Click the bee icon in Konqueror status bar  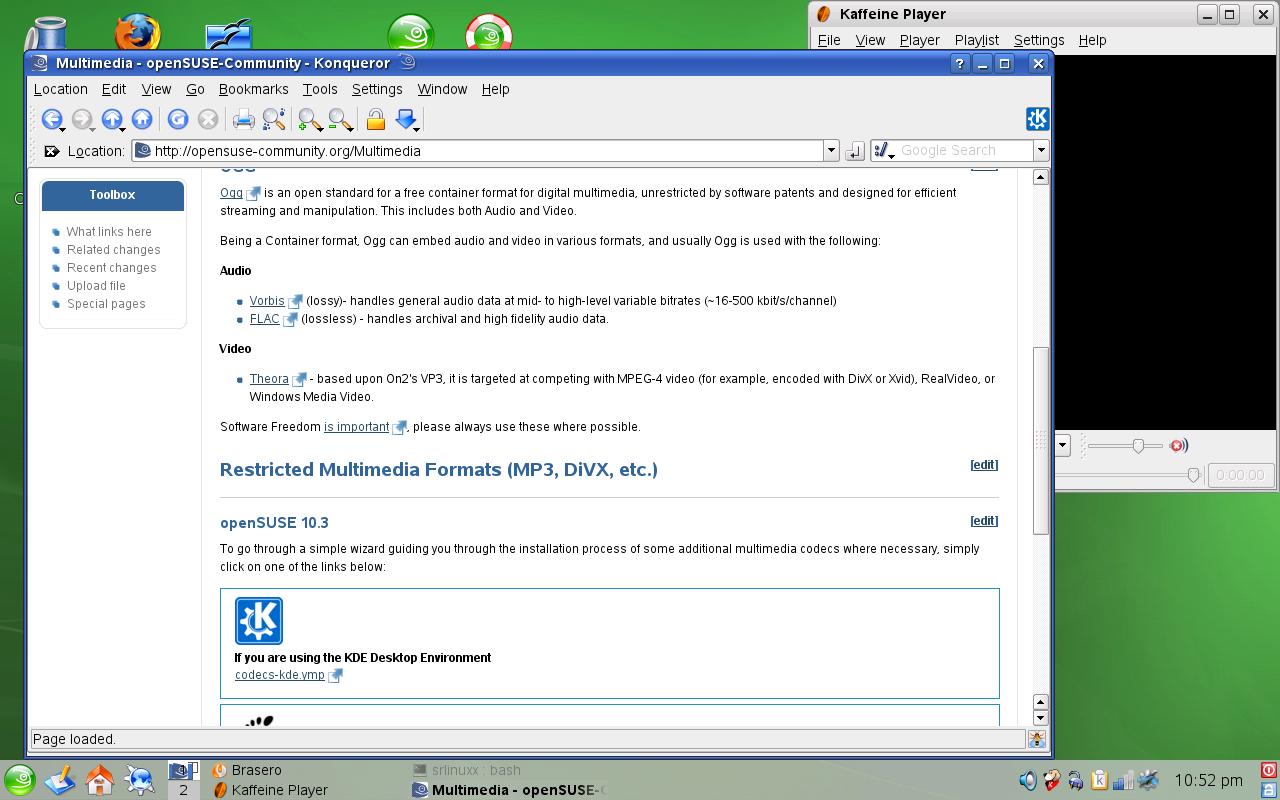point(1037,739)
